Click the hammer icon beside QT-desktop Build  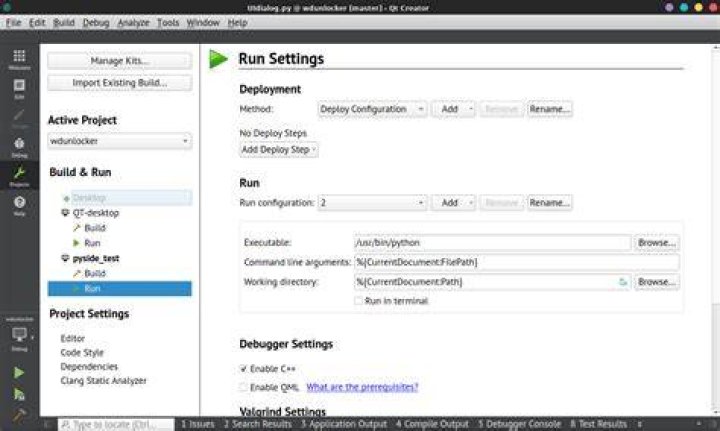point(77,228)
